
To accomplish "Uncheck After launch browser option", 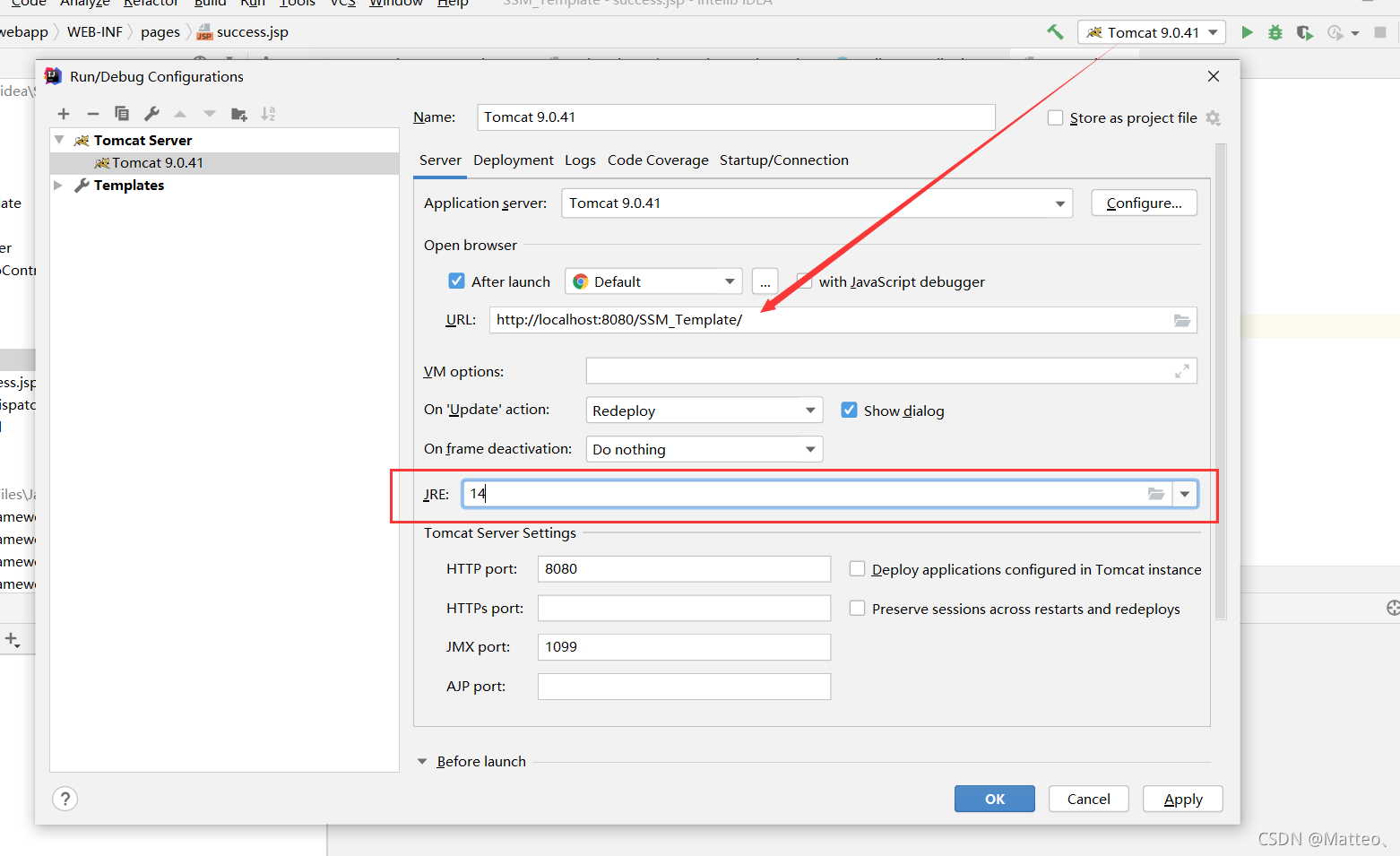I will coord(457,281).
